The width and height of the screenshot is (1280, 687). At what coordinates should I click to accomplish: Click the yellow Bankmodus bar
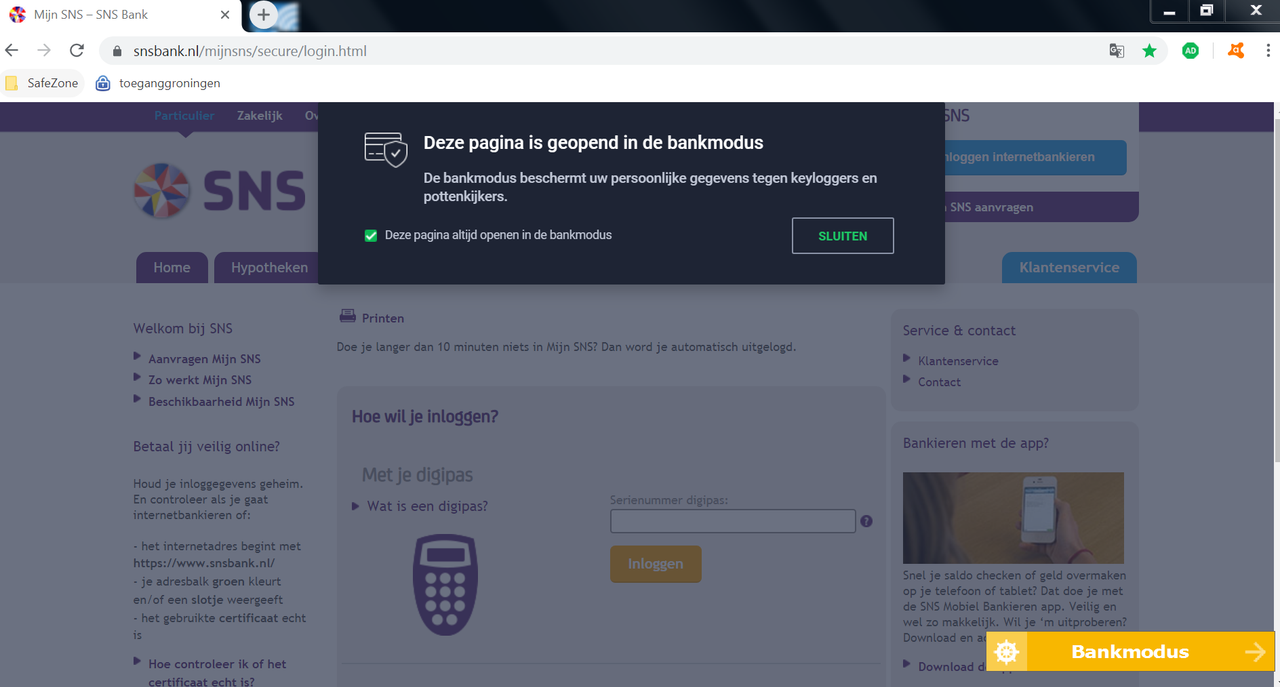coord(1130,652)
